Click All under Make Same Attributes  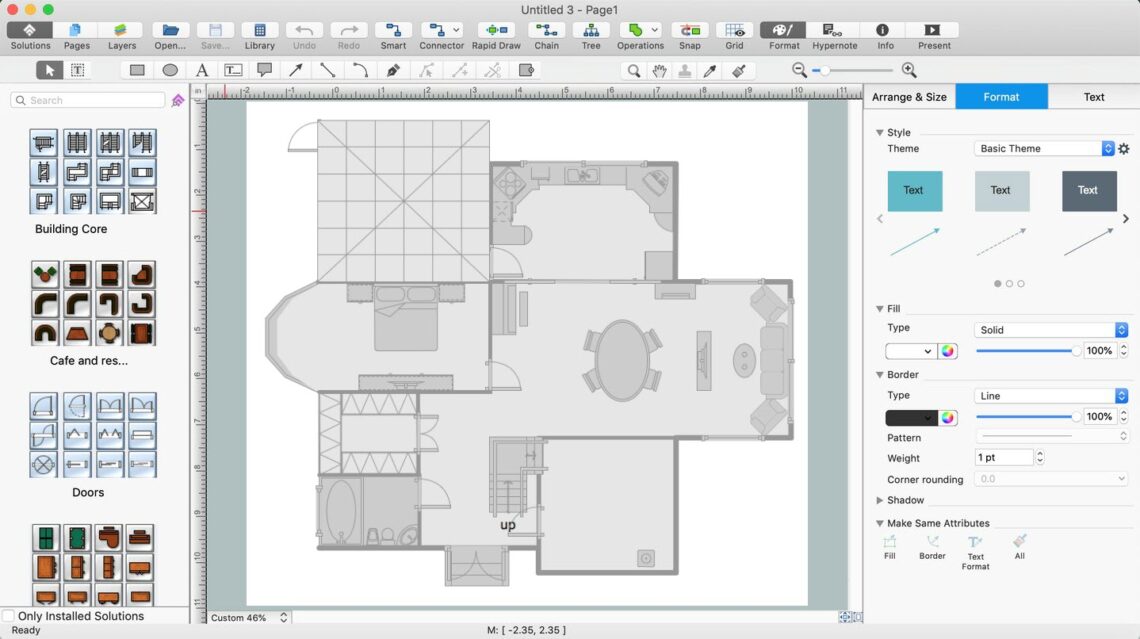1019,546
